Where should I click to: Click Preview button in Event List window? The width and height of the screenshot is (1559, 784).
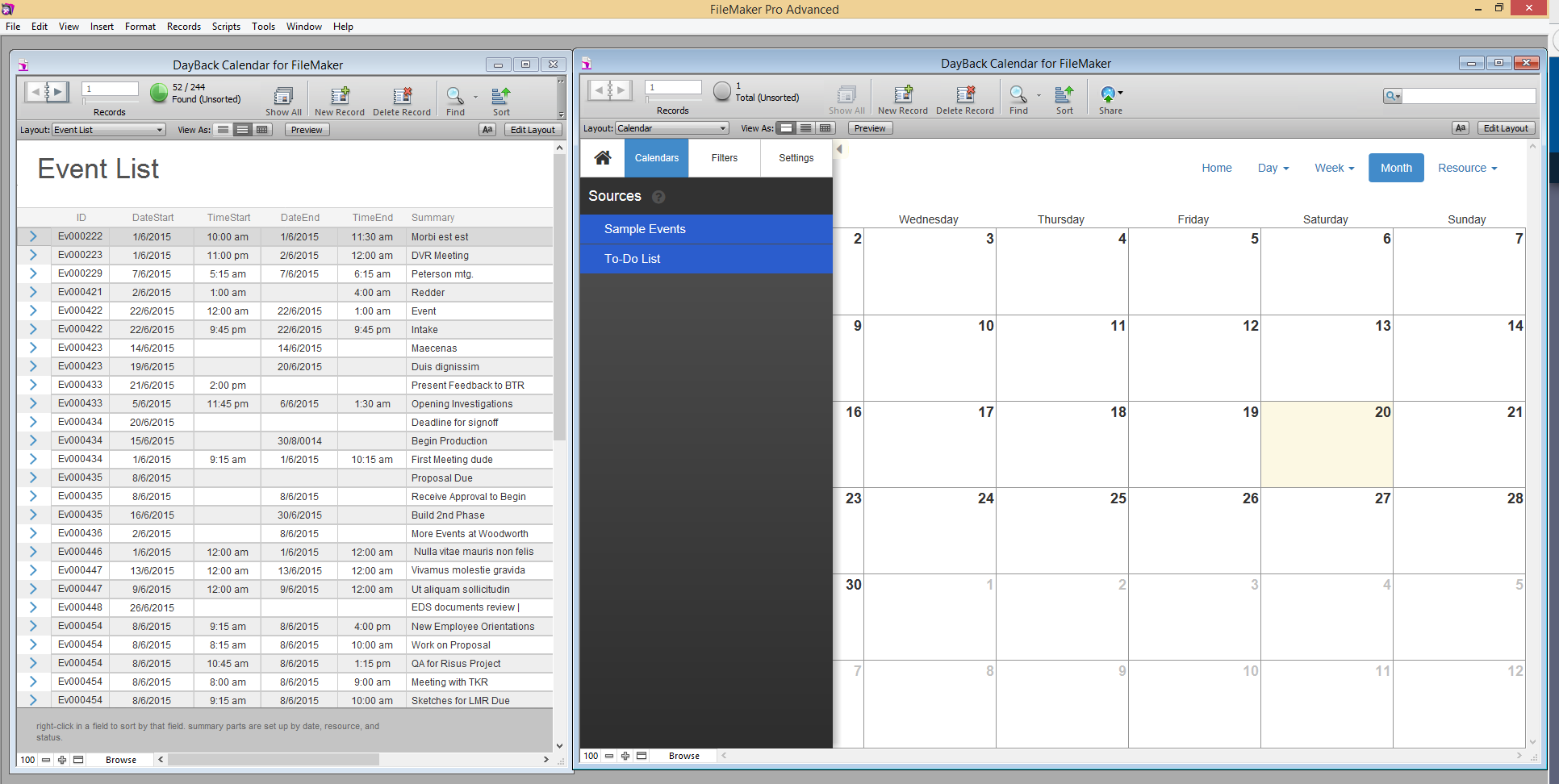[x=307, y=130]
